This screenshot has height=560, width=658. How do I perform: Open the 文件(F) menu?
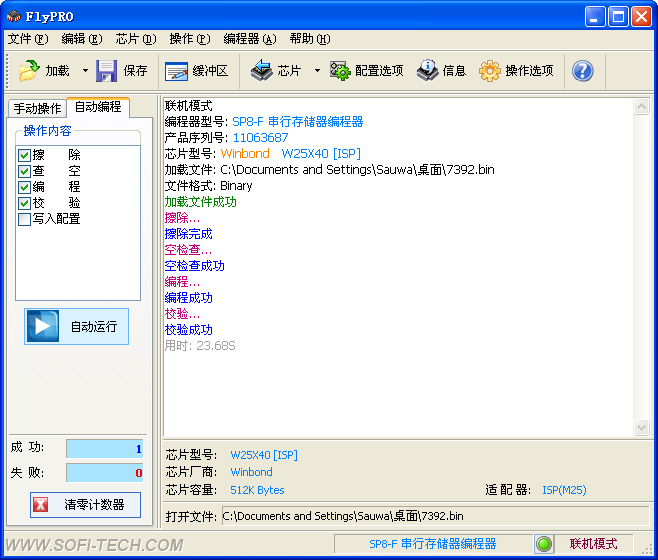[x=27, y=39]
